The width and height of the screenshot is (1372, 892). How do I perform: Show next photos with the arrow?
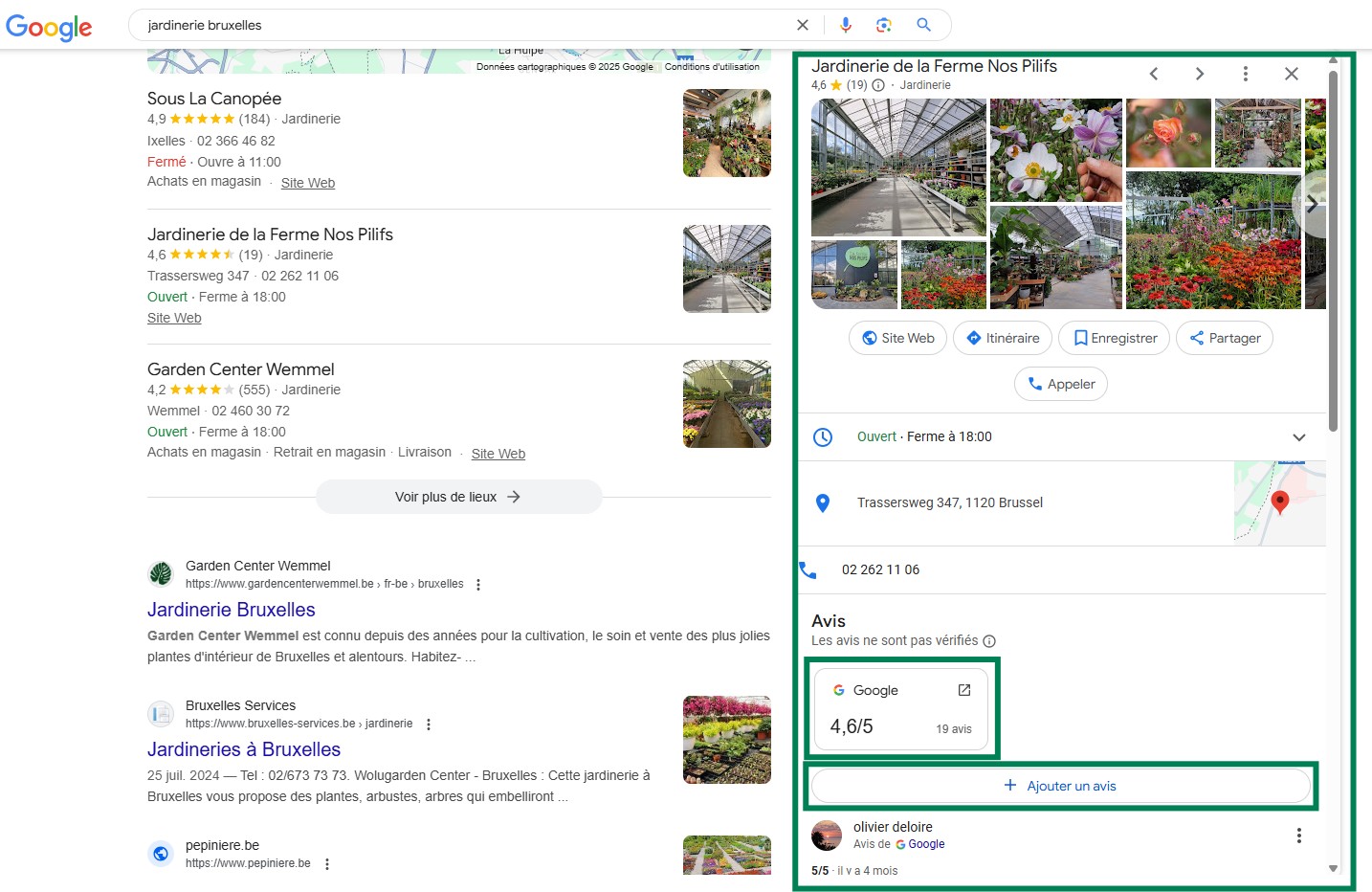(x=1311, y=204)
